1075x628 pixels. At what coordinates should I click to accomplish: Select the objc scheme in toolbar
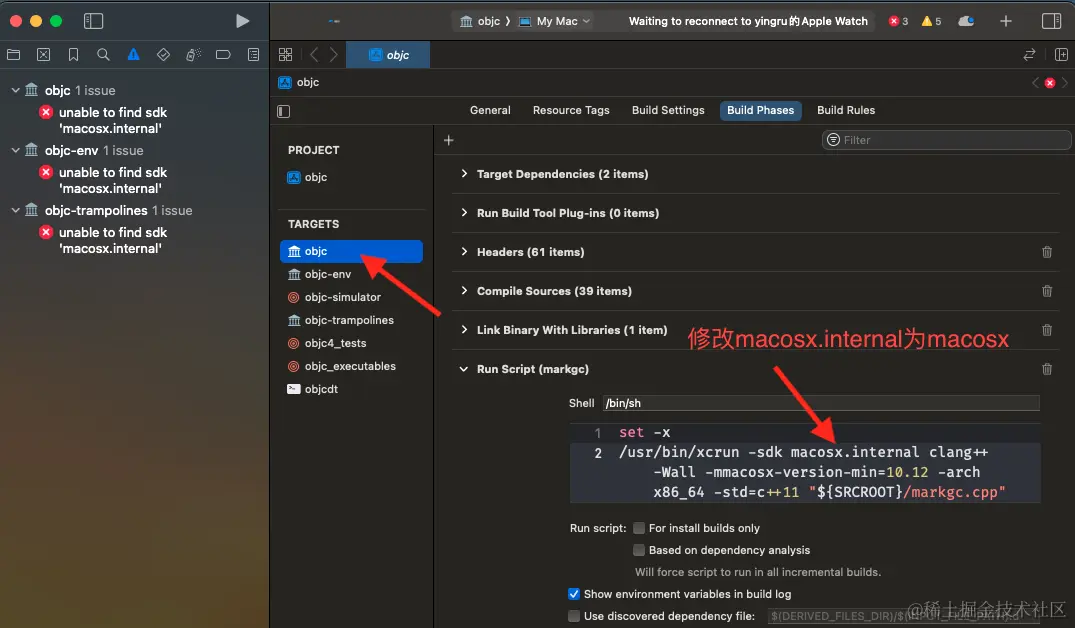click(480, 21)
